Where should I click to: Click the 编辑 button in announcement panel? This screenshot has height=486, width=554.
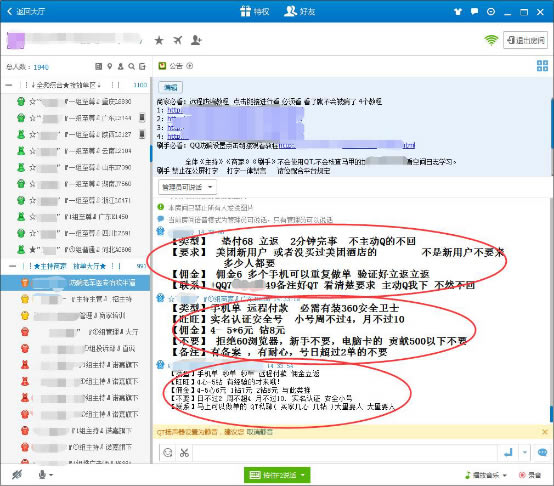(x=171, y=87)
